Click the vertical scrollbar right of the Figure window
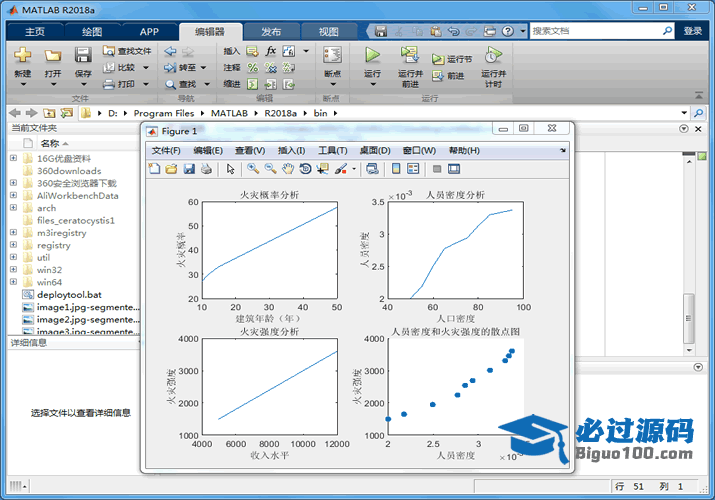Viewport: 715px width, 500px height. coord(687,318)
